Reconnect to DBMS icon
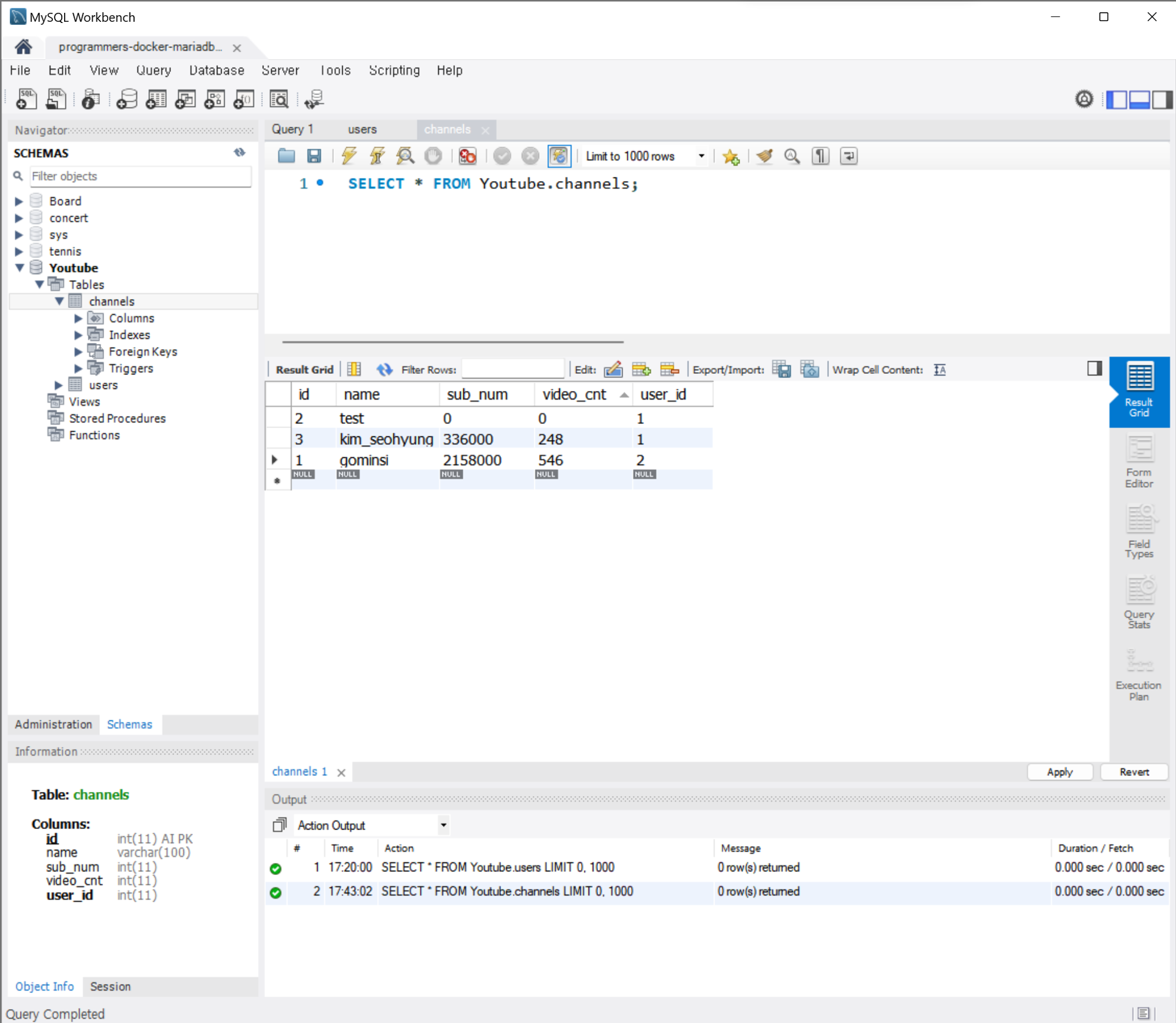The image size is (1176, 1023). 314,99
